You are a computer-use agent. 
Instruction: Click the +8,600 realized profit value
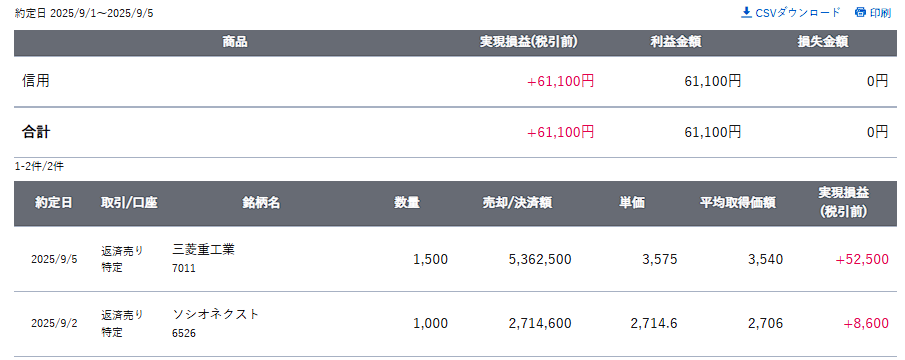[x=866, y=324]
